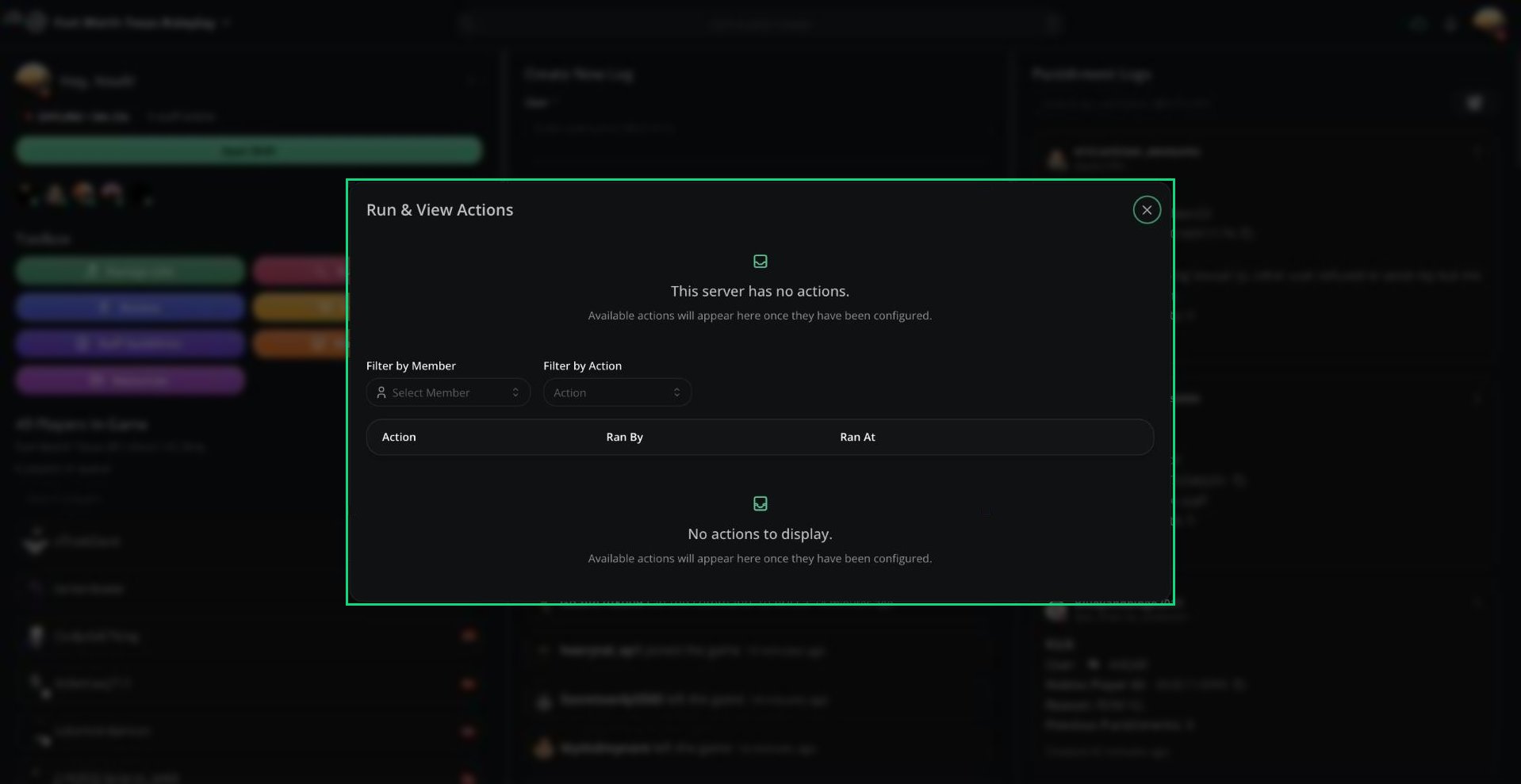Click the "Filter by Action" label
The width and height of the screenshot is (1521, 784).
(x=582, y=365)
